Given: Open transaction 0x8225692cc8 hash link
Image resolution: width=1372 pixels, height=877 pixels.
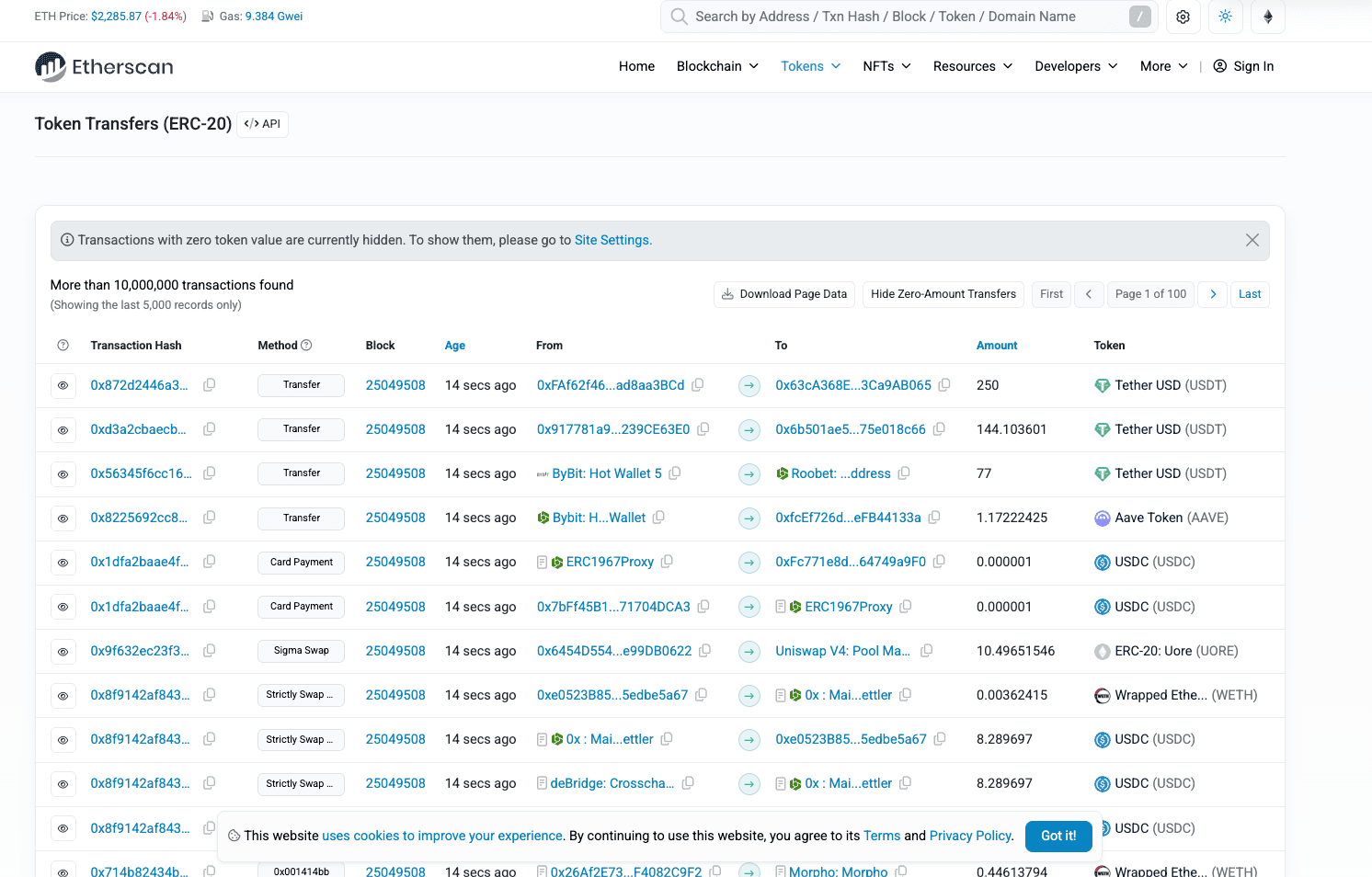Looking at the screenshot, I should 139,518.
